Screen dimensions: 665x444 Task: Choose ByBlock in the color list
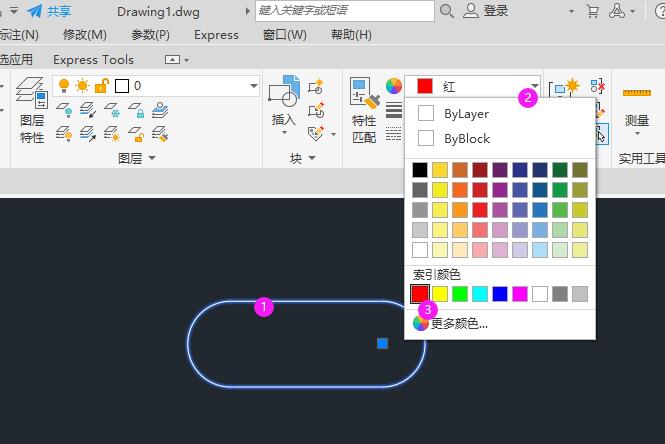pyautogui.click(x=500, y=138)
